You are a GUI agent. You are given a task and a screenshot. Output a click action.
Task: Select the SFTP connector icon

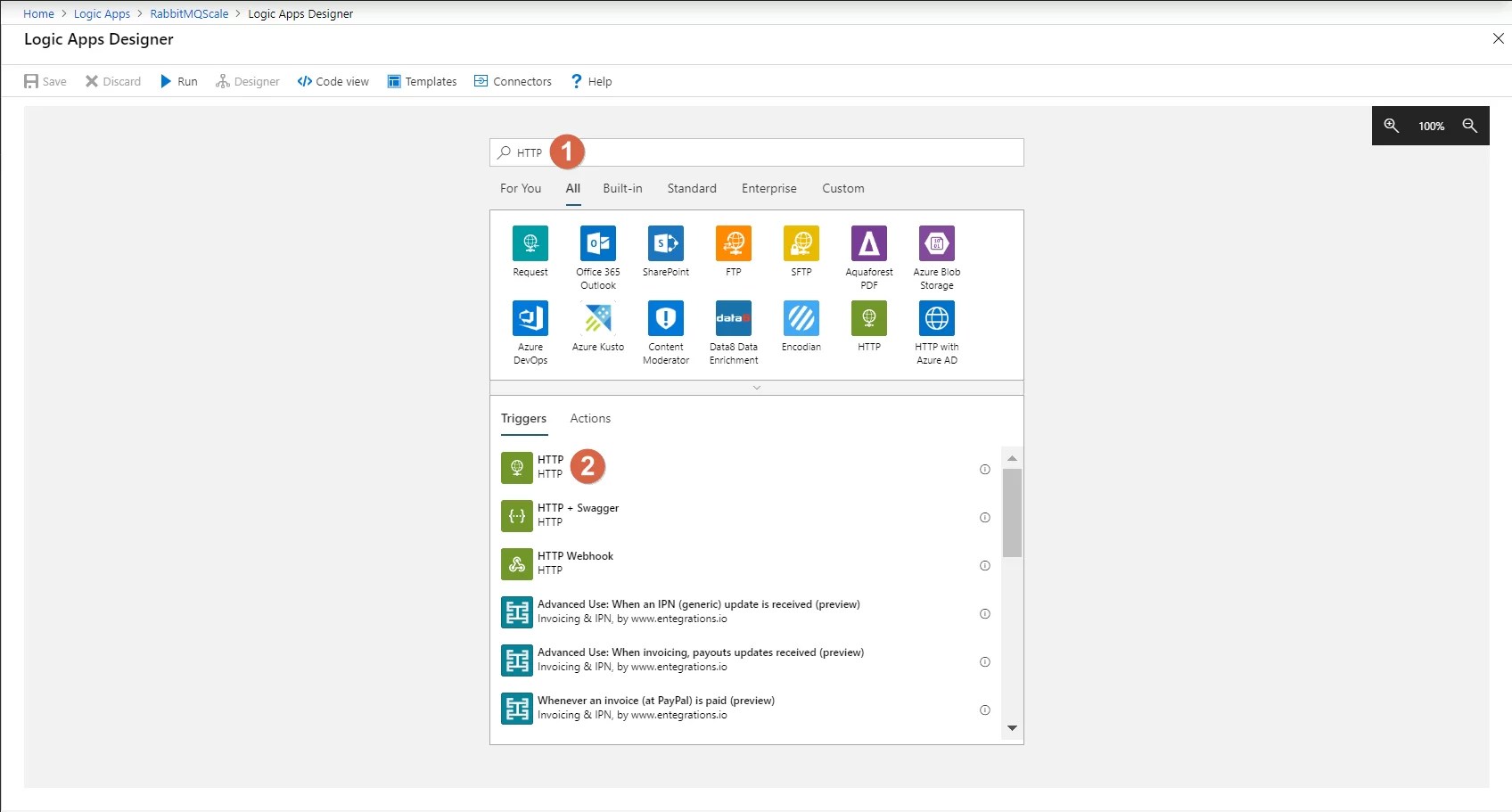[801, 243]
